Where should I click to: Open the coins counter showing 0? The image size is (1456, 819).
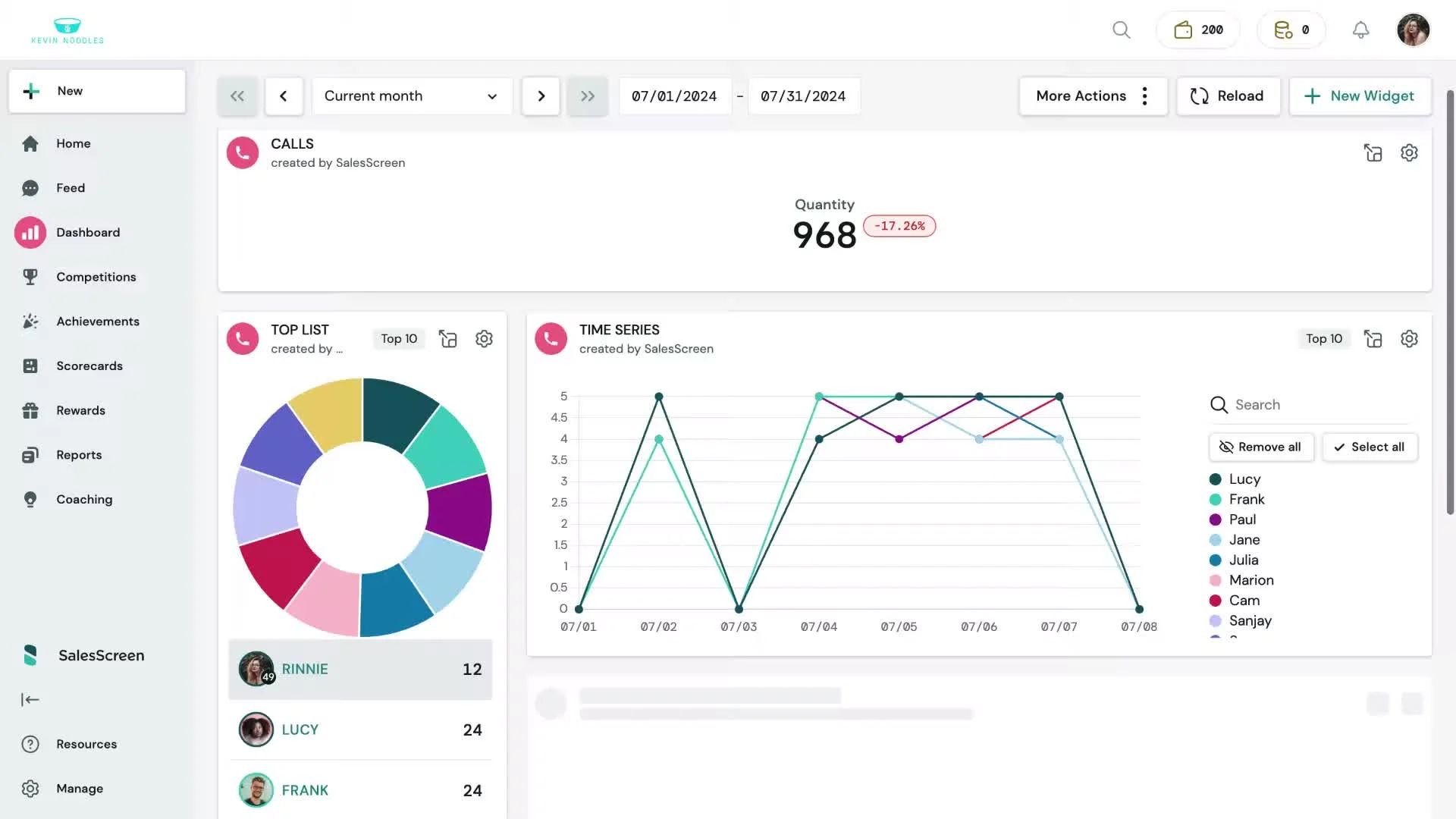pos(1291,30)
